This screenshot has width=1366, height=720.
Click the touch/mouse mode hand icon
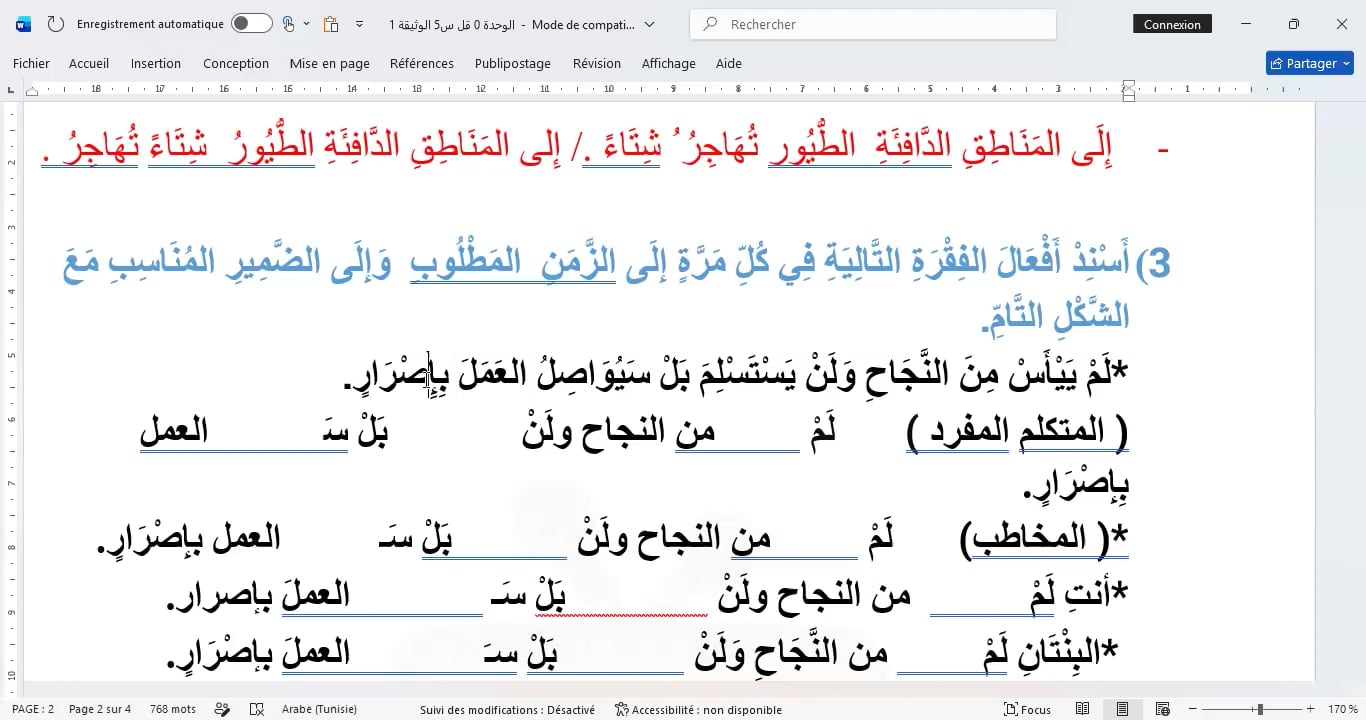(288, 24)
